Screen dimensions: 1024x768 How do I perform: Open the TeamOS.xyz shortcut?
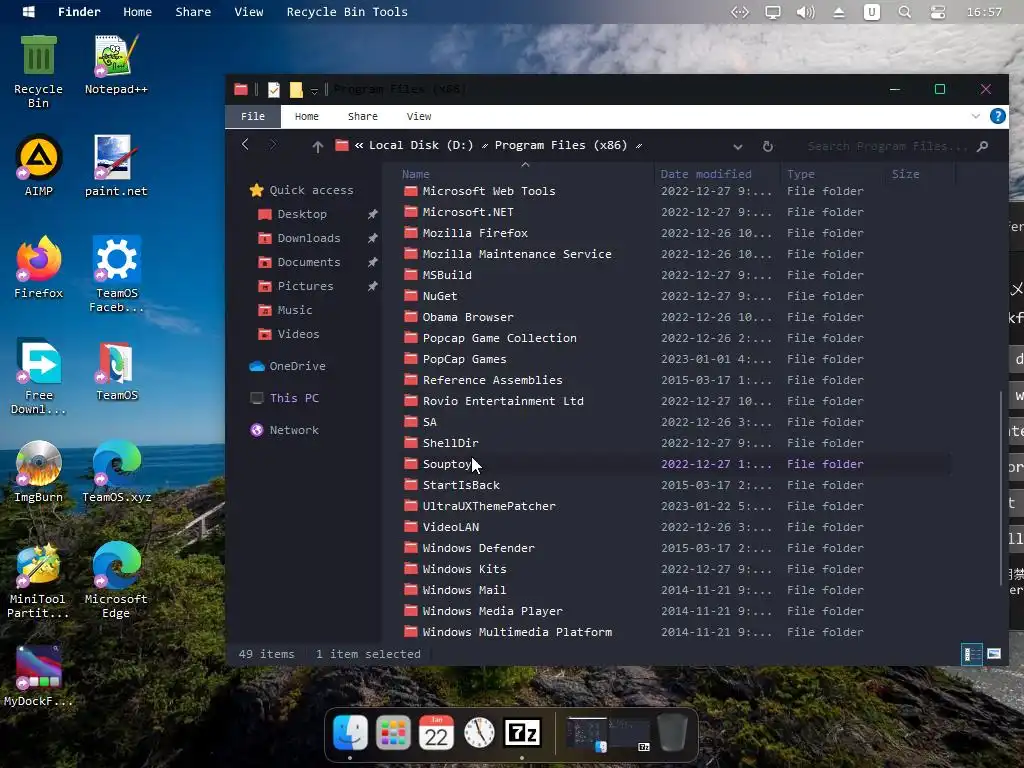click(117, 472)
